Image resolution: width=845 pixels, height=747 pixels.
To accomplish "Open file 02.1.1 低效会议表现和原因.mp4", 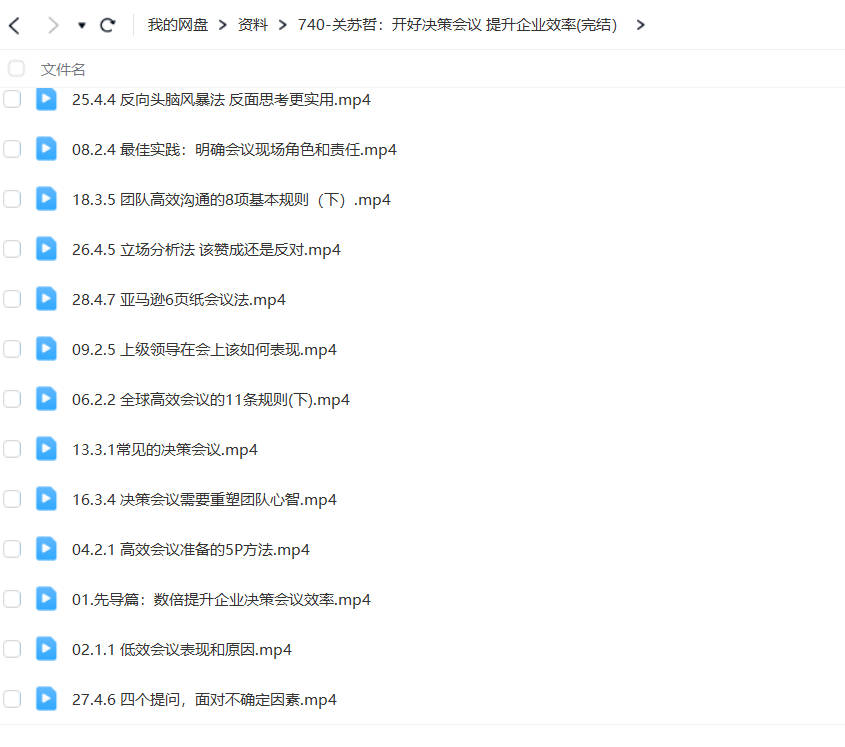I will point(182,649).
